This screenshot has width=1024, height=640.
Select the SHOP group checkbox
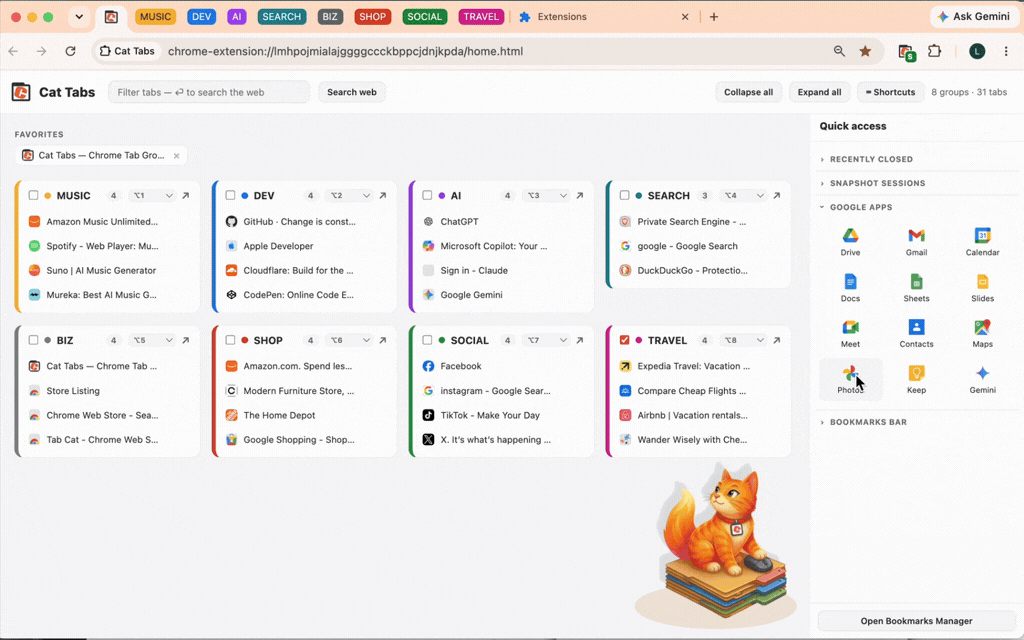pyautogui.click(x=230, y=340)
